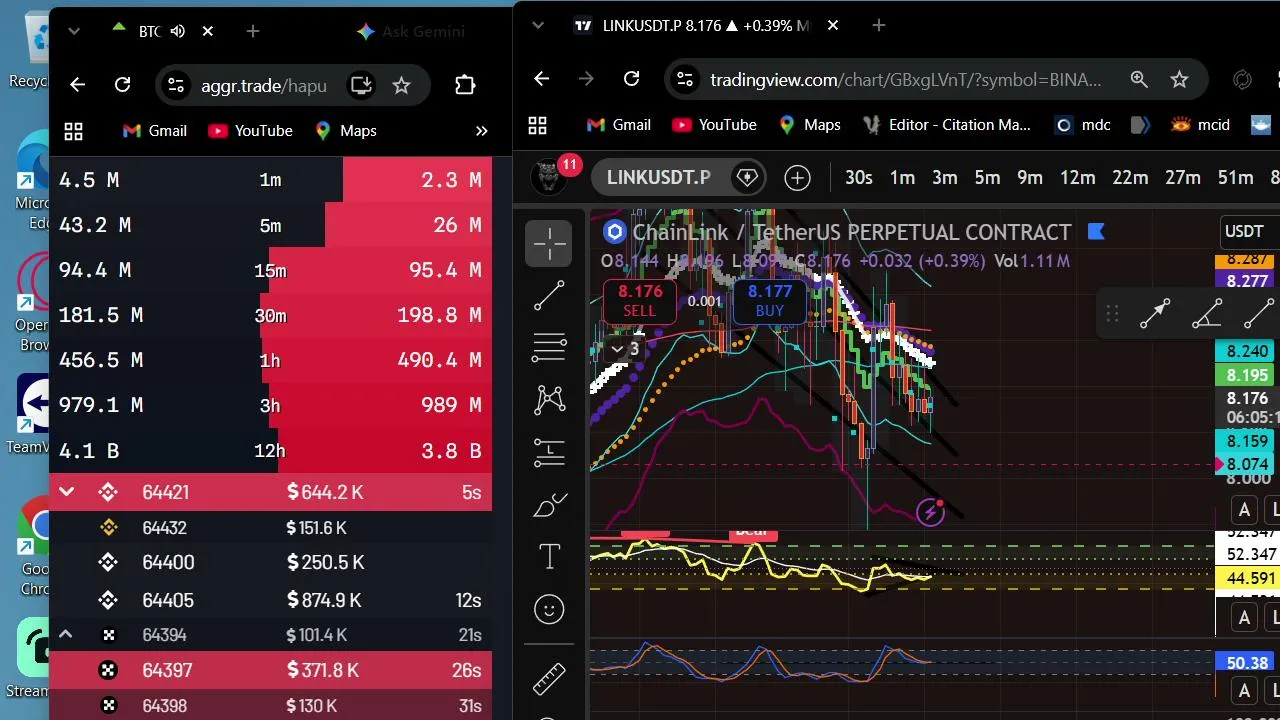Click the SELL 8.176 button
The image size is (1280, 720).
[x=640, y=300]
